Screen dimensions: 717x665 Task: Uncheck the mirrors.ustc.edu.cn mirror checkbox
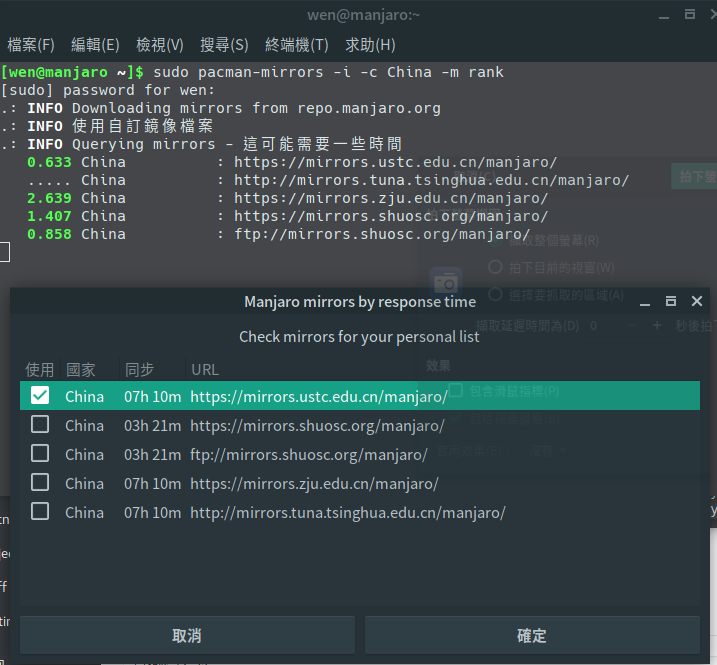point(40,396)
